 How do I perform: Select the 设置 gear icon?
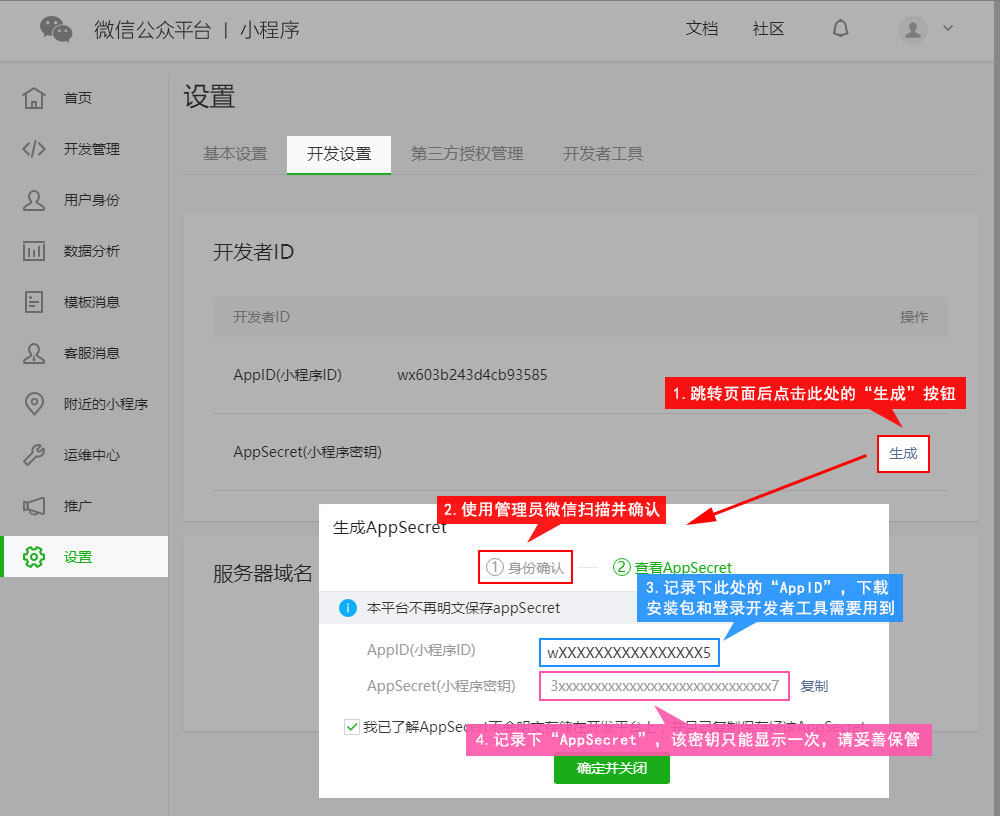34,557
